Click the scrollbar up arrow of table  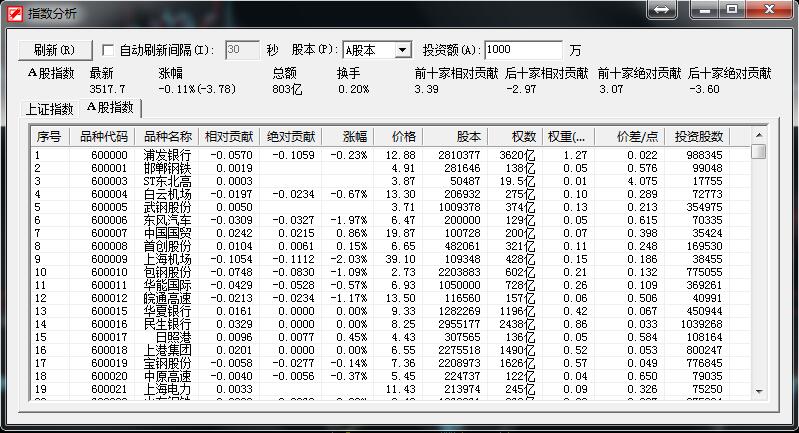point(759,136)
